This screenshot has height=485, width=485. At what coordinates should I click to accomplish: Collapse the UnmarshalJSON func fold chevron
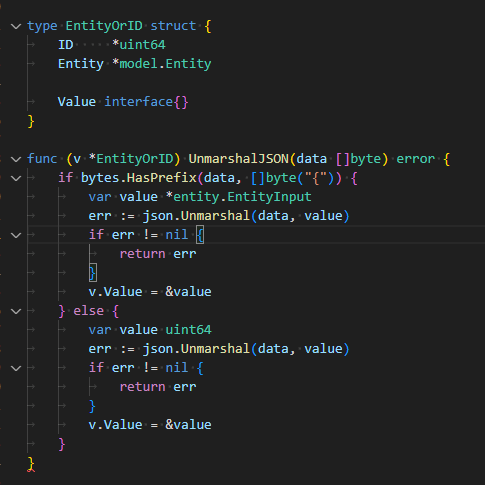pyautogui.click(x=16, y=159)
